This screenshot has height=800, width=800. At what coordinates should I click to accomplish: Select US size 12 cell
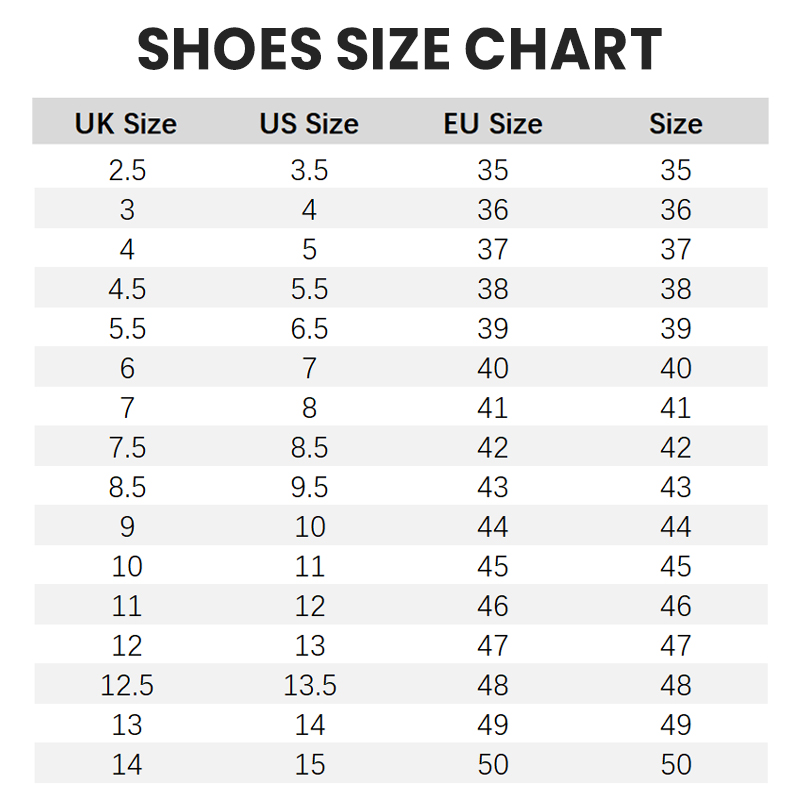pyautogui.click(x=310, y=606)
